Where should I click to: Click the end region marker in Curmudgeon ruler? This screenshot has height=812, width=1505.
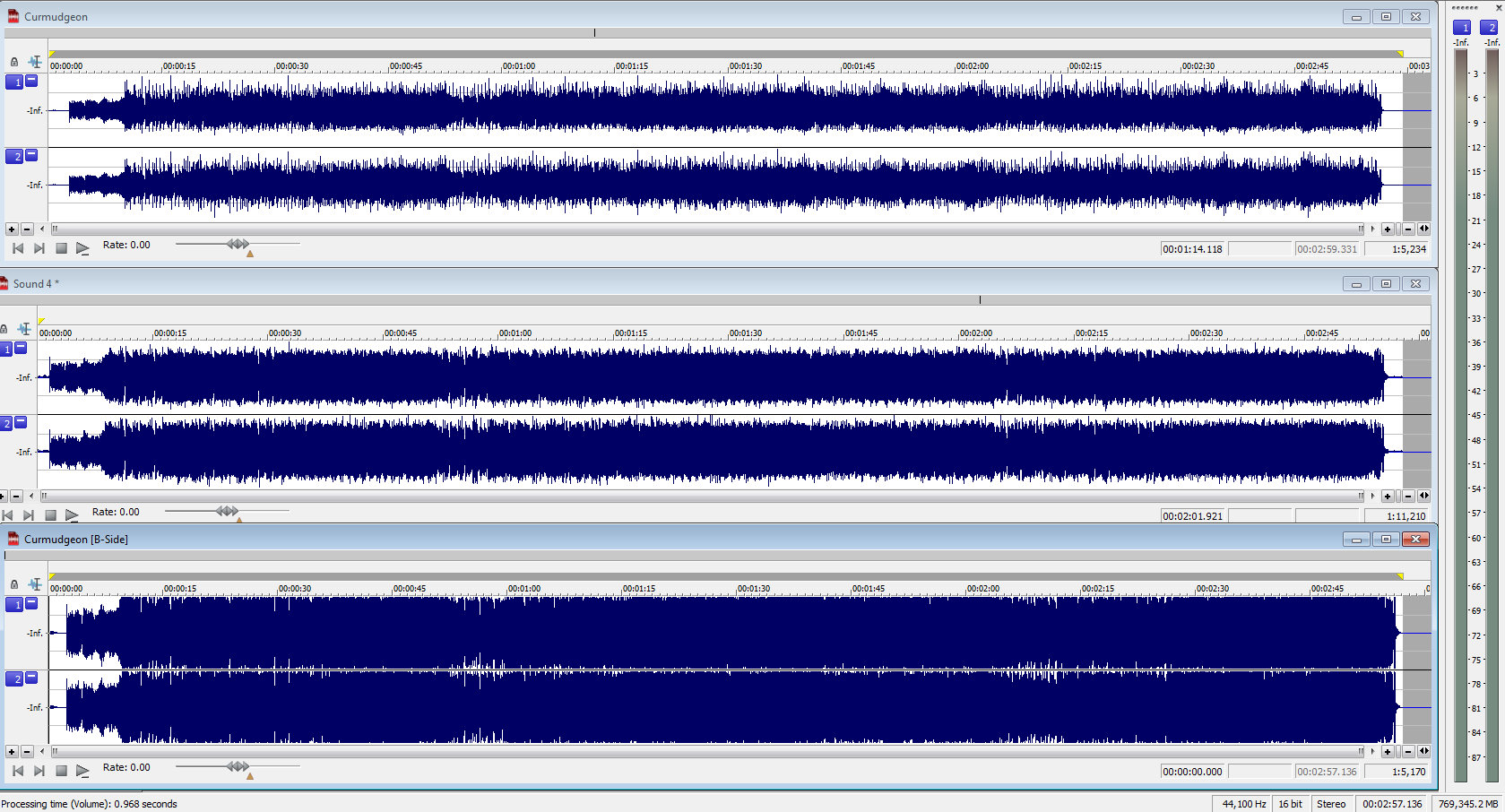point(1399,54)
